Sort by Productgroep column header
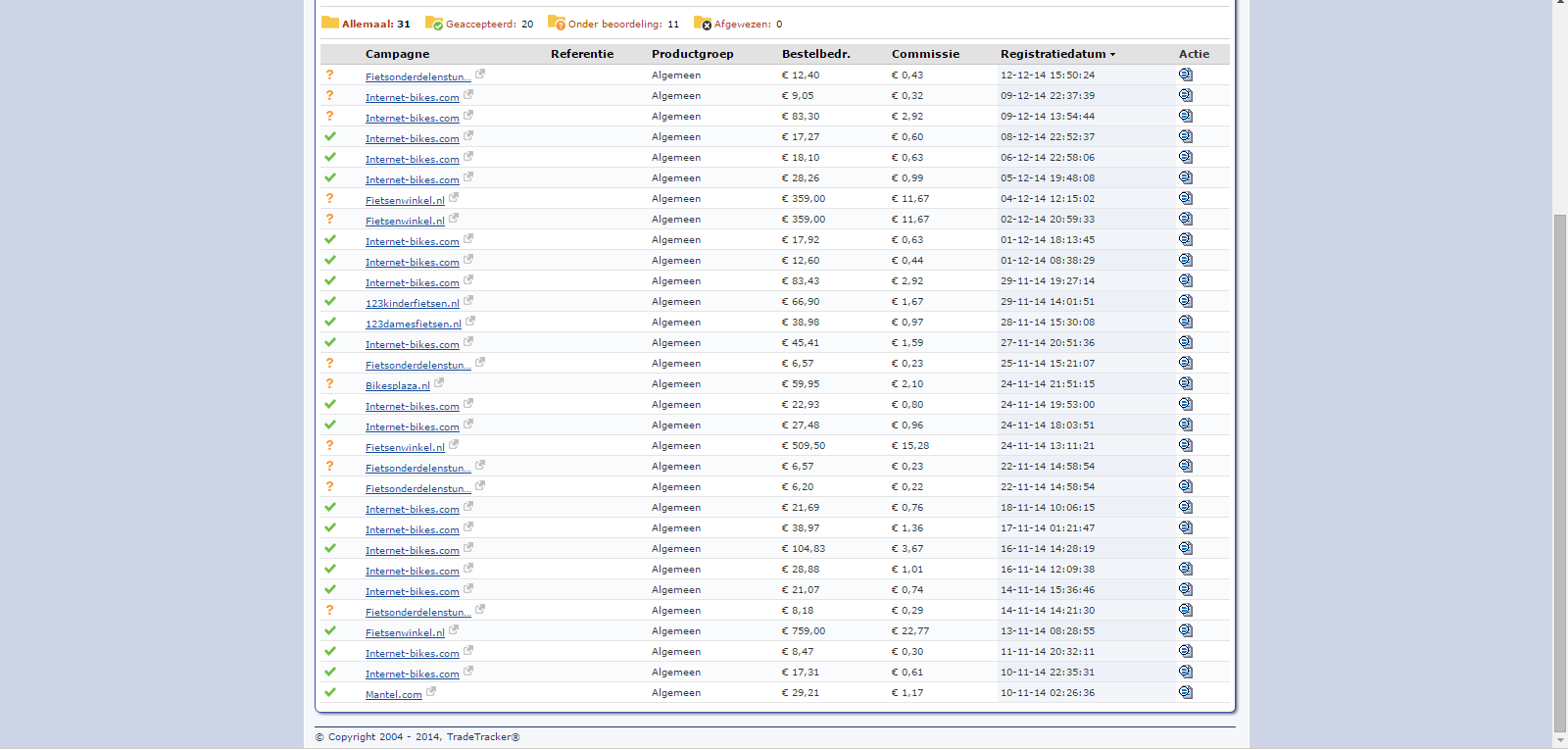Screen dimensions: 1568x750 pyautogui.click(x=693, y=54)
